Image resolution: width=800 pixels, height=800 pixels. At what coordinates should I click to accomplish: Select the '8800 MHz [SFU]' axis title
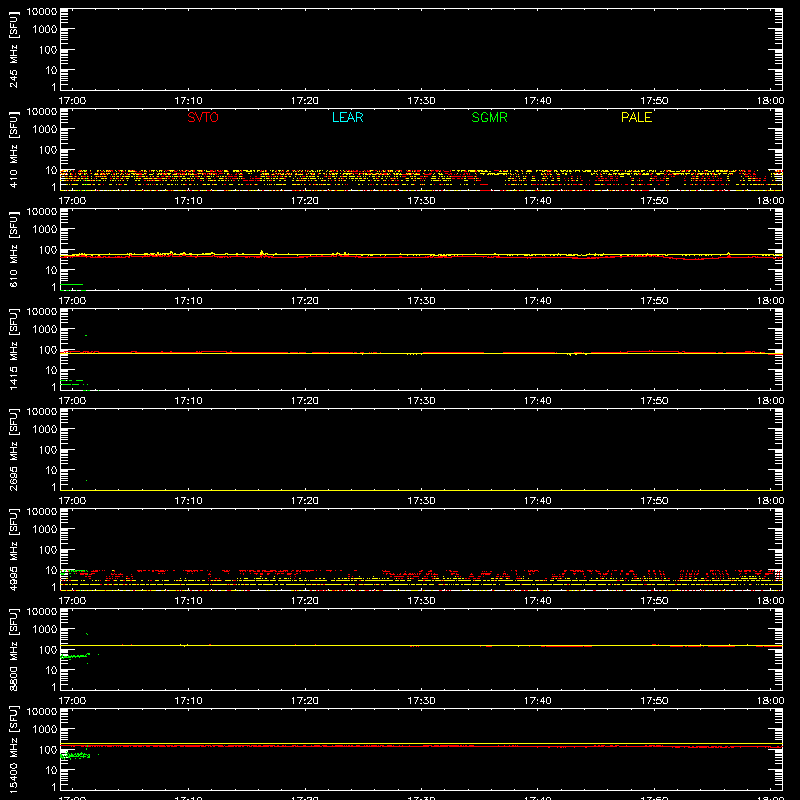pos(13,649)
